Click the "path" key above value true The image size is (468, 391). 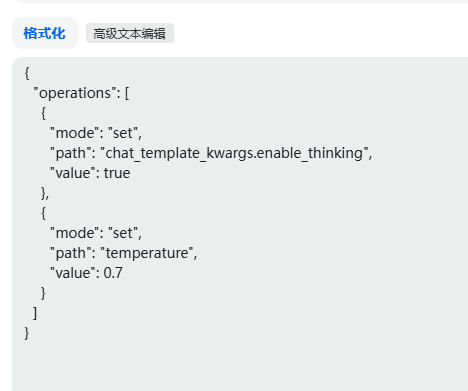click(70, 153)
